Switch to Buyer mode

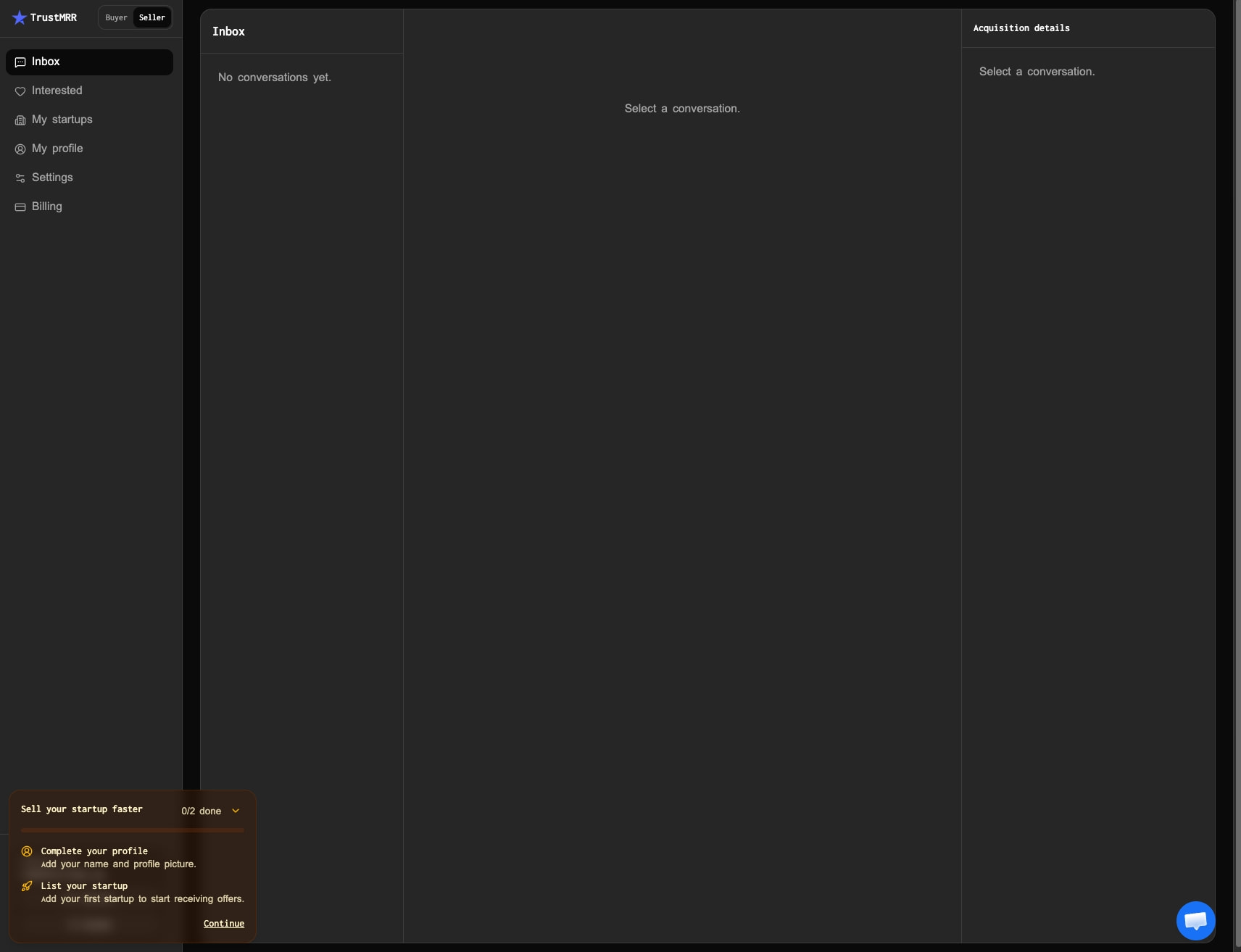[x=116, y=17]
